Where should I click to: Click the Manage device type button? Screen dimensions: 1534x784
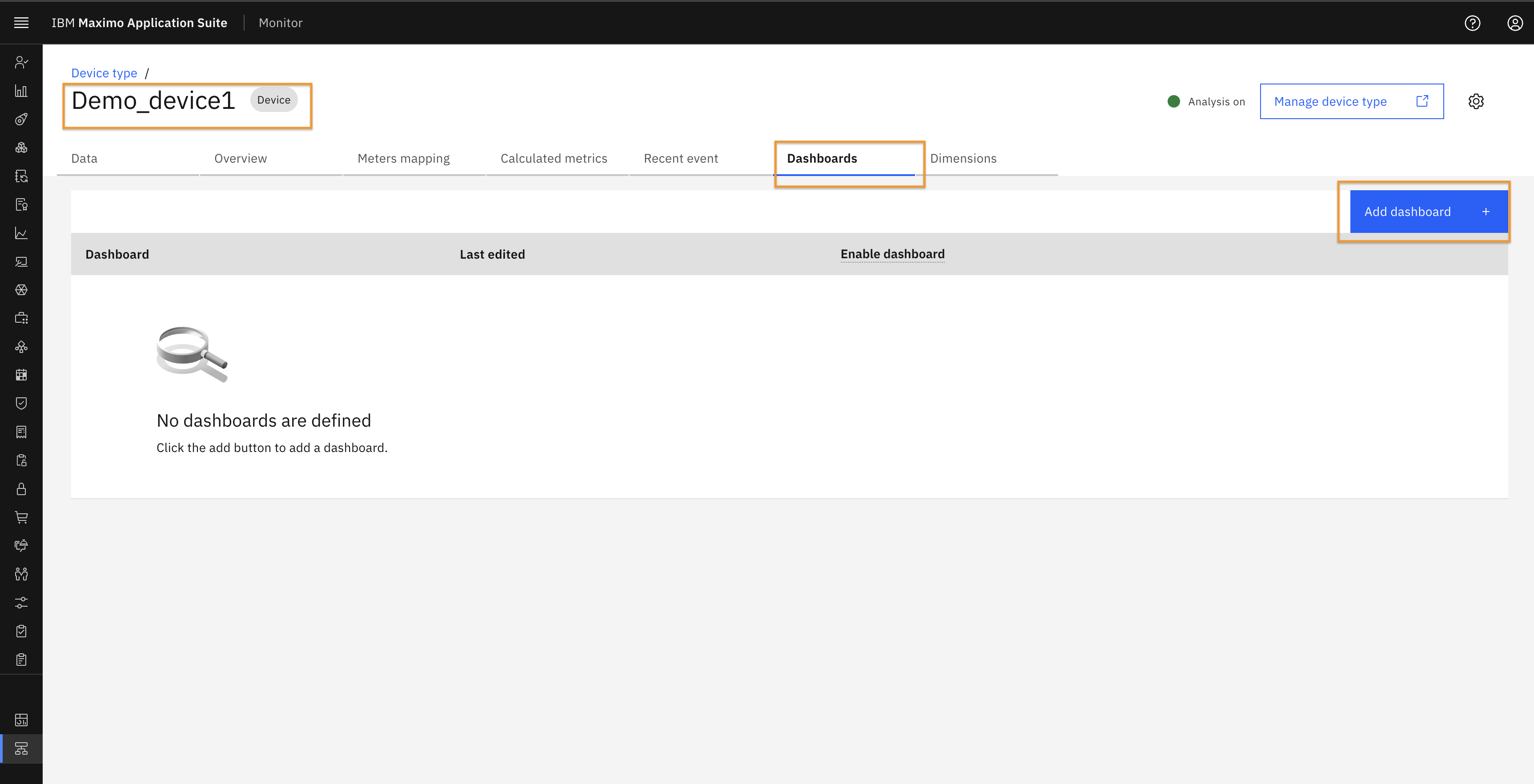1351,101
